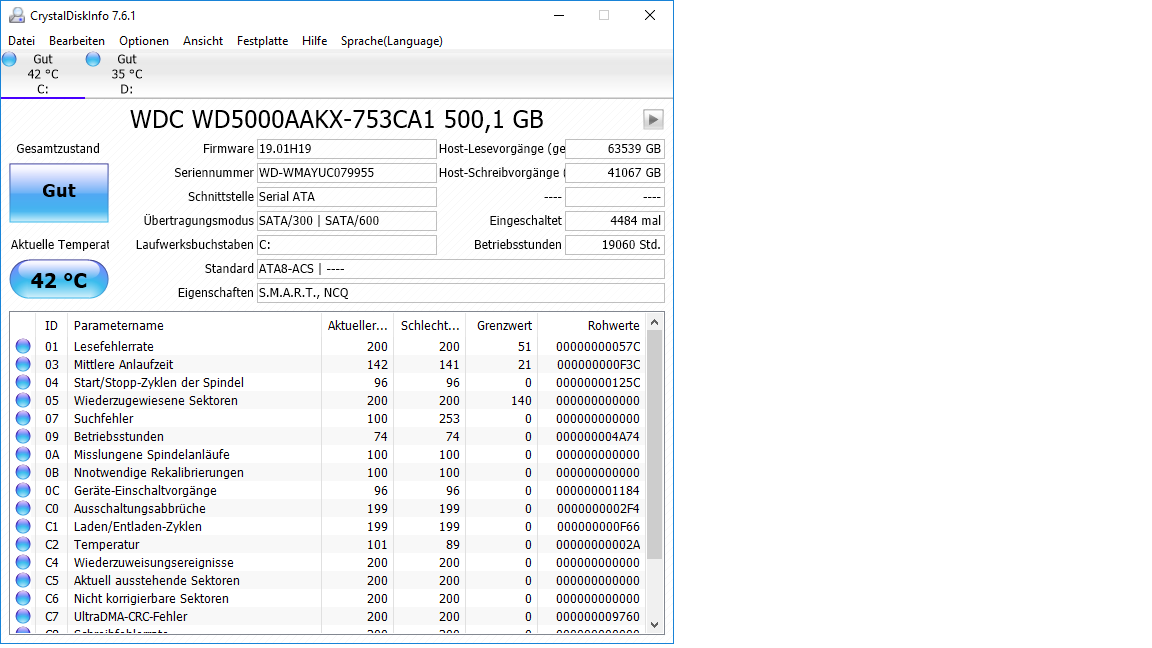The image size is (1152, 648).
Task: Click Eingeschaltet value 4484 mal
Action: tap(615, 221)
